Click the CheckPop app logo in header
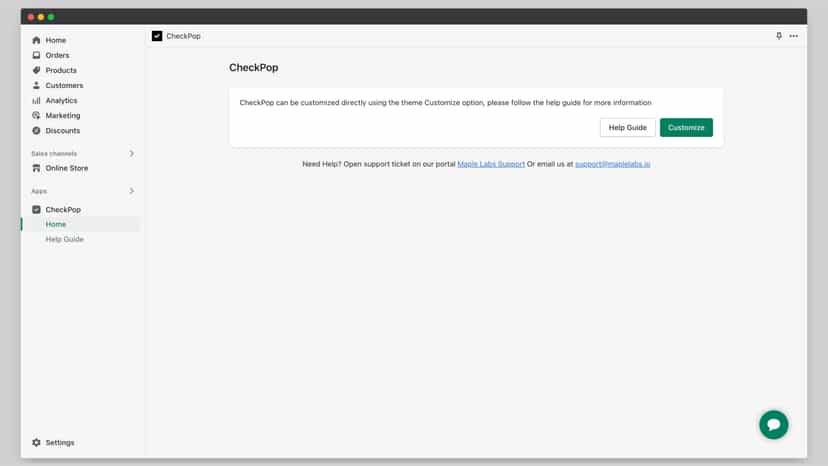This screenshot has width=828, height=466. 157,36
